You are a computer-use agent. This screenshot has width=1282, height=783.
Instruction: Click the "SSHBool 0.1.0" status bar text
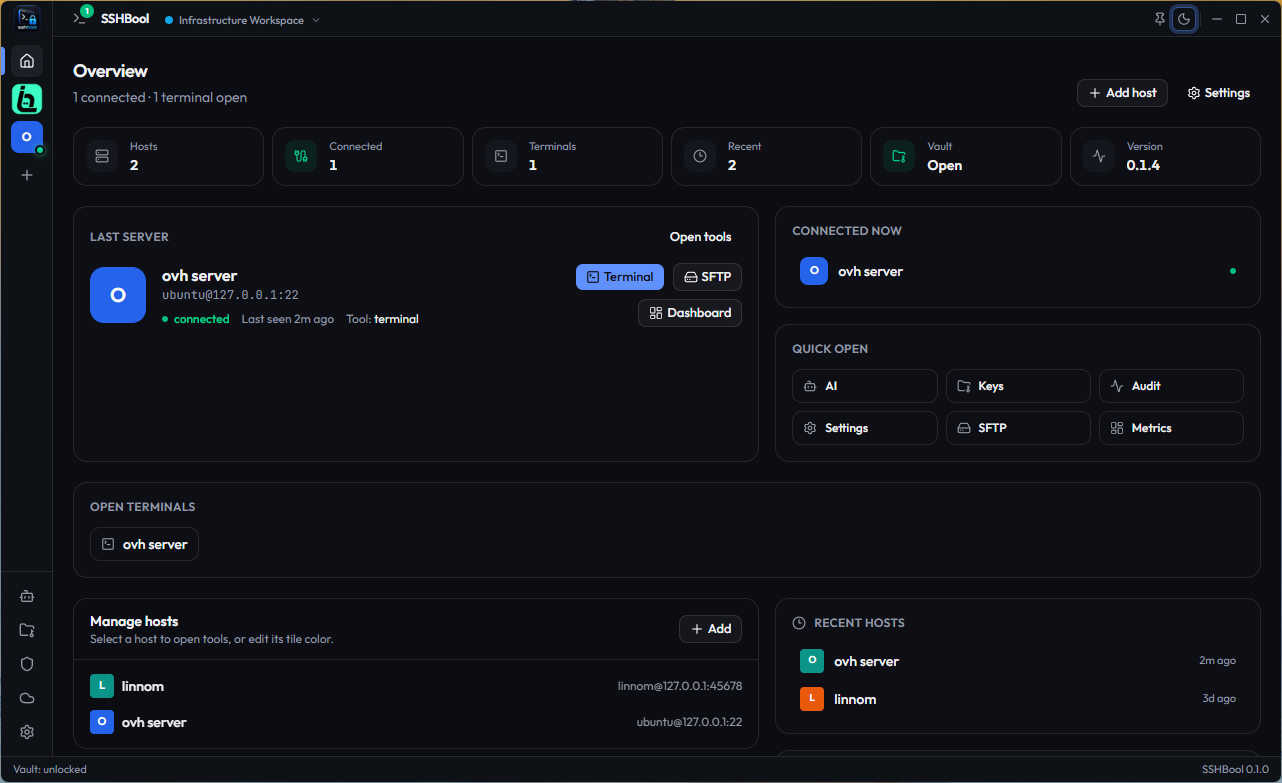[x=1235, y=770]
